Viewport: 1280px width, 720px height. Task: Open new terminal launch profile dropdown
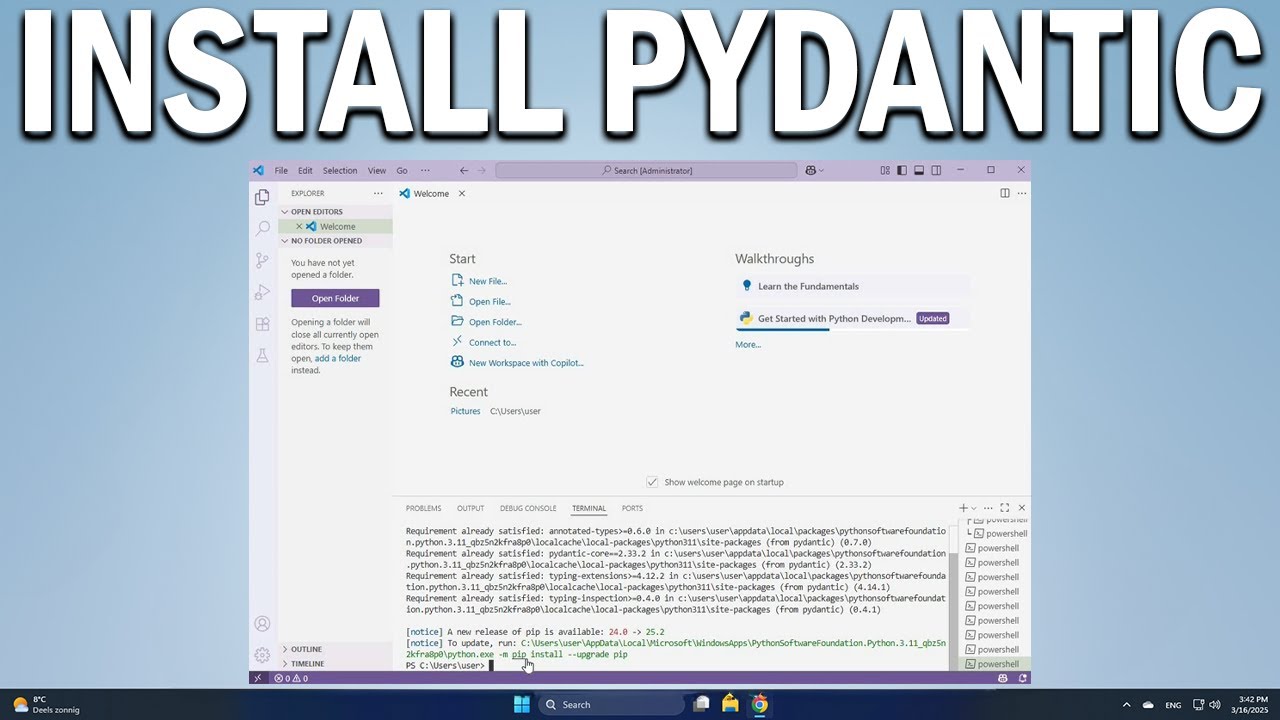point(975,508)
